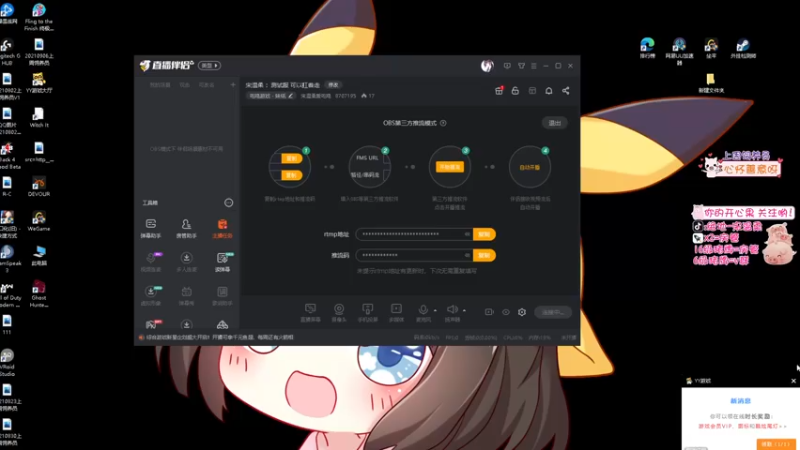Screen dimensions: 800x450
Task: Select the DEVOUR desktop shortcut
Action: 39,187
